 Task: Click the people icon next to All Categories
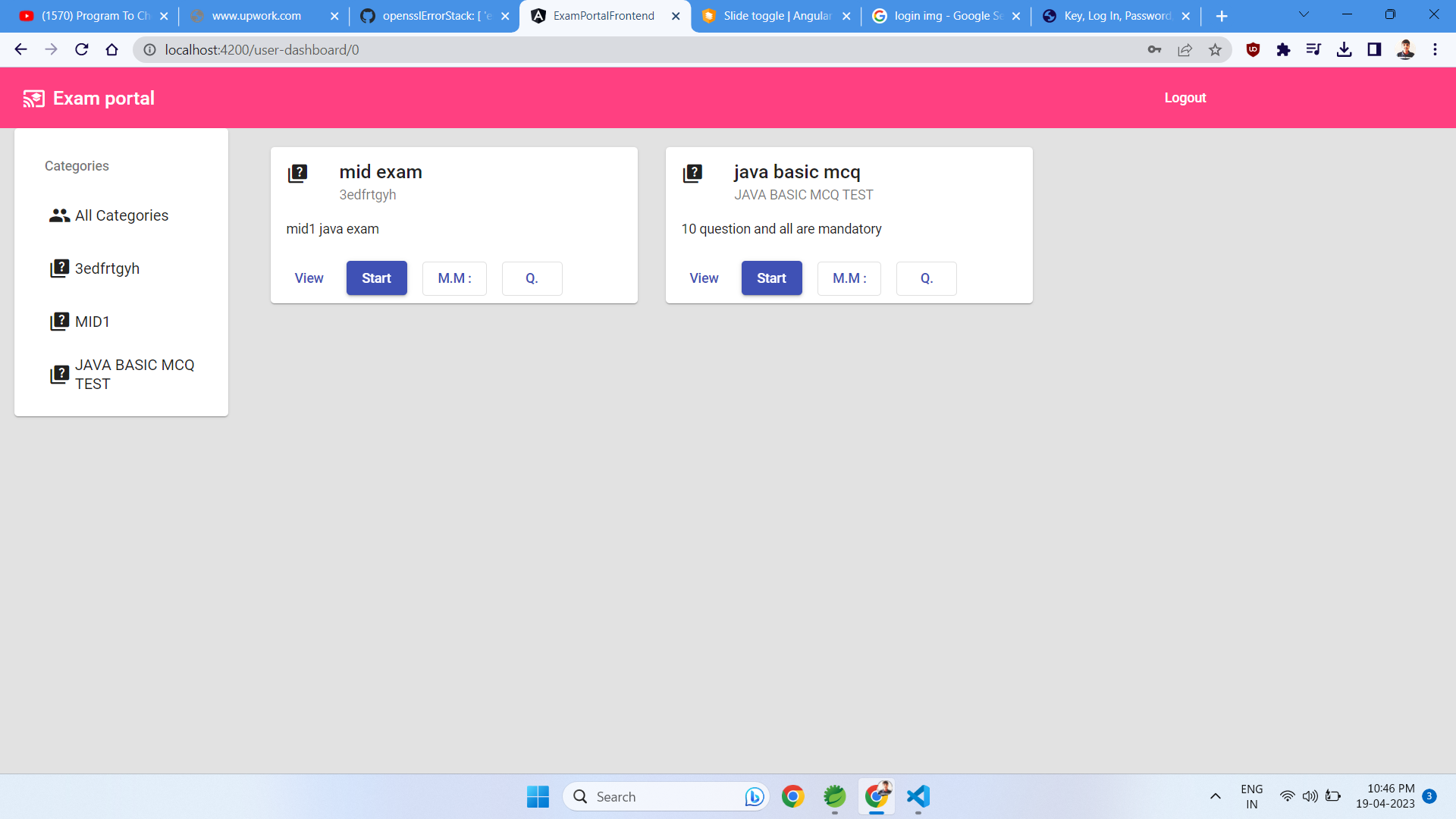(x=58, y=215)
